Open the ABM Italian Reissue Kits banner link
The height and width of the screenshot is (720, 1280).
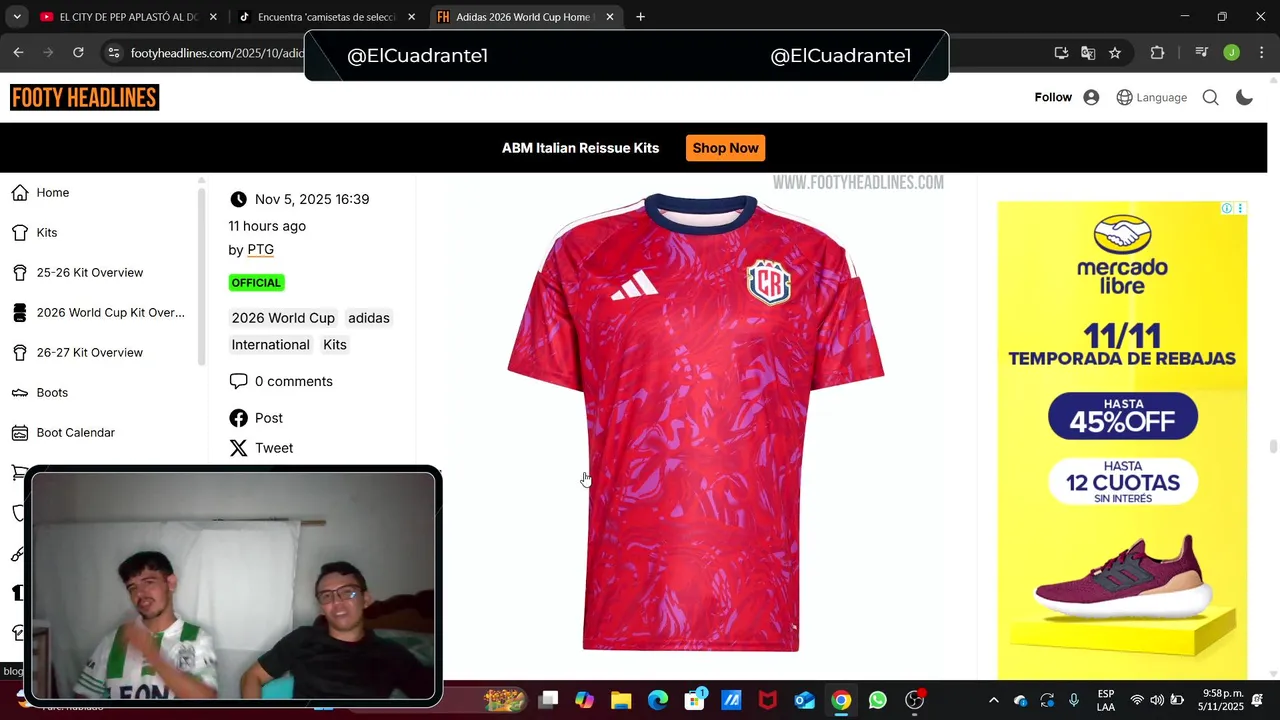[x=580, y=148]
